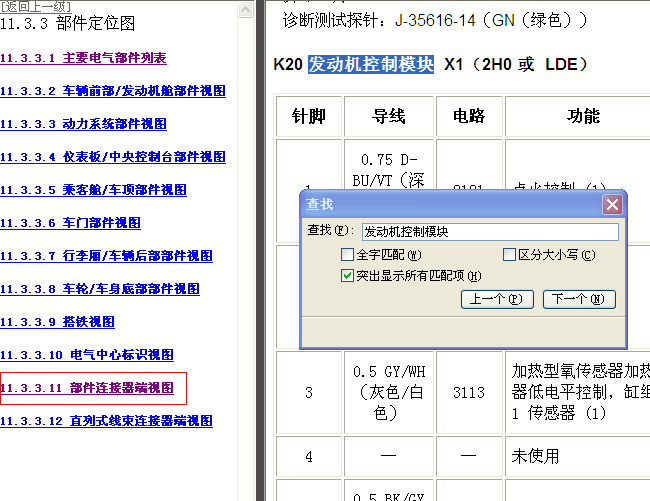Open 11.3.3.6 车门部件视图 link

70,223
